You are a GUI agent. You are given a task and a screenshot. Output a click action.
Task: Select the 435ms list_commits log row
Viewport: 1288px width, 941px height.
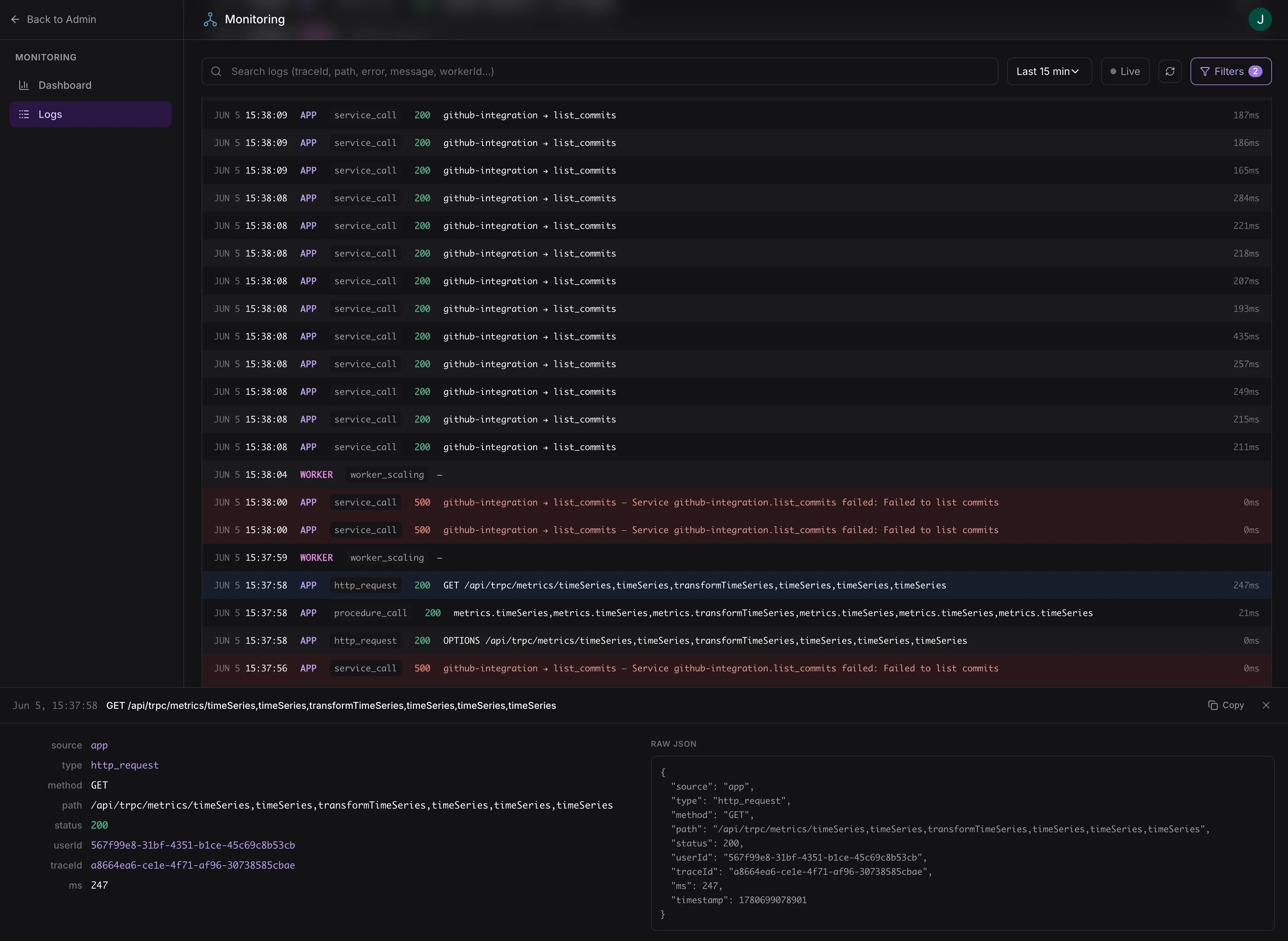(x=736, y=336)
